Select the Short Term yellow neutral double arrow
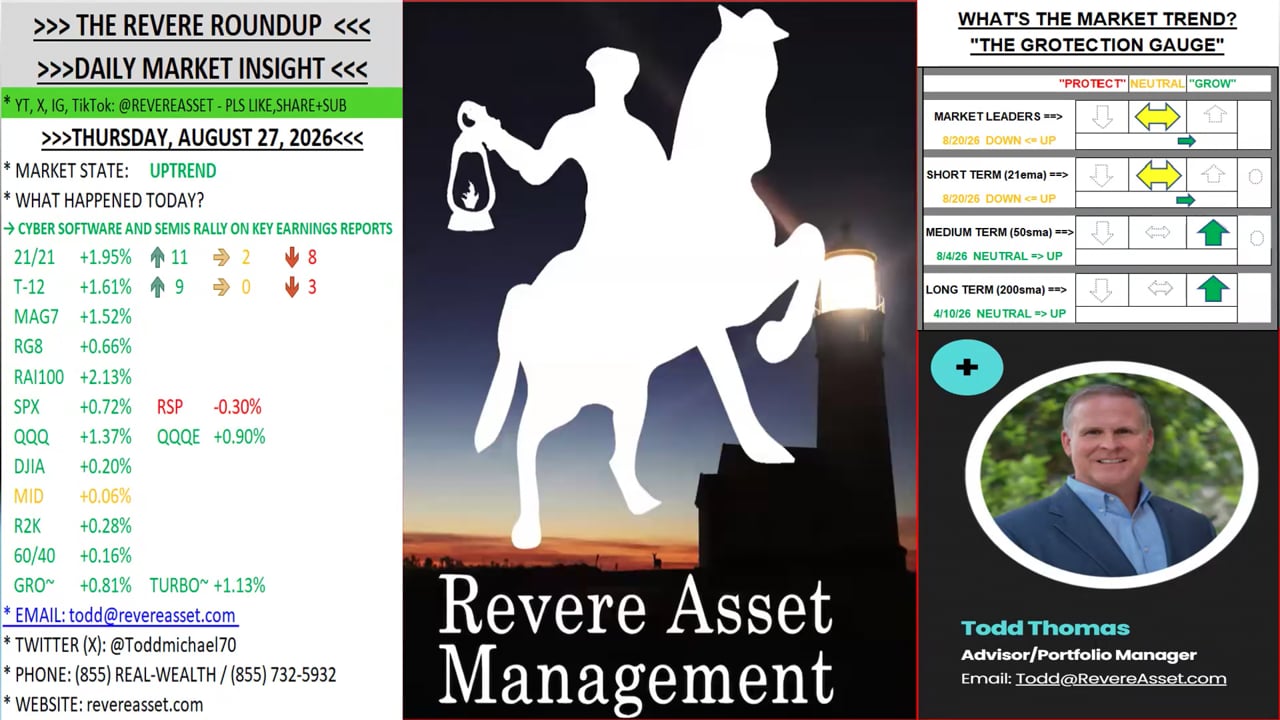 [1158, 175]
